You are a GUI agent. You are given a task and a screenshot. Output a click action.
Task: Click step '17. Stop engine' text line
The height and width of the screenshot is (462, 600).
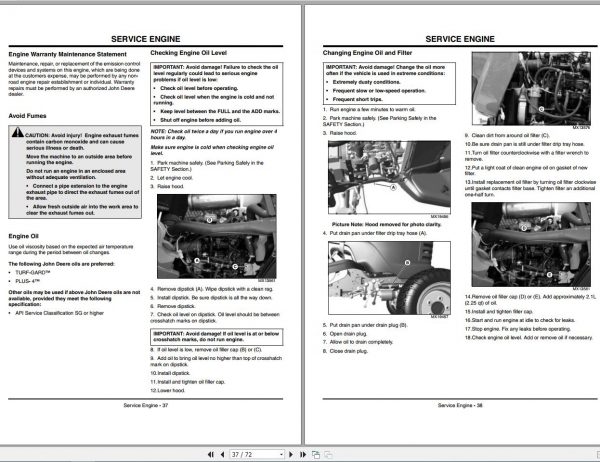pyautogui.click(x=518, y=329)
